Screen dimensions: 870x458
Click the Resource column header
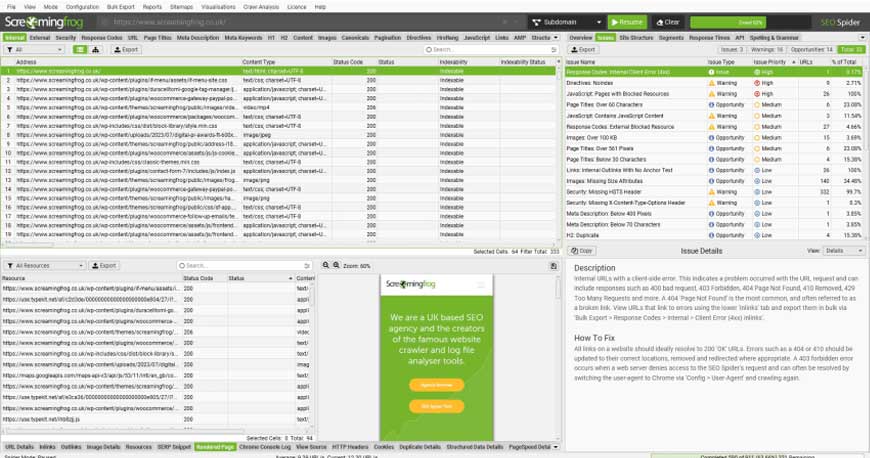point(92,278)
